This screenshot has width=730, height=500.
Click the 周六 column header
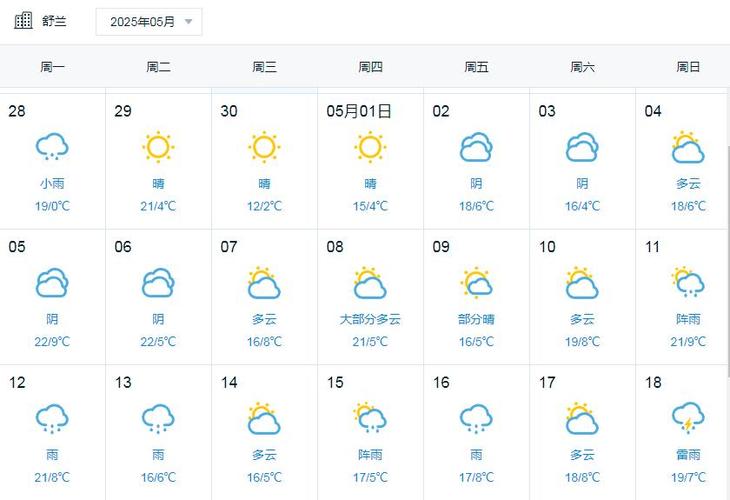point(582,67)
